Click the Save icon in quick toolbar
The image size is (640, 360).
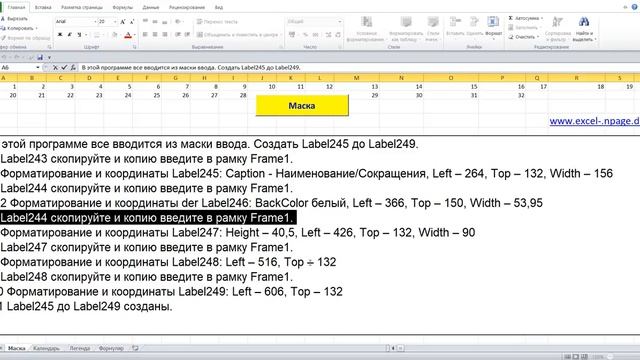[40, 58]
